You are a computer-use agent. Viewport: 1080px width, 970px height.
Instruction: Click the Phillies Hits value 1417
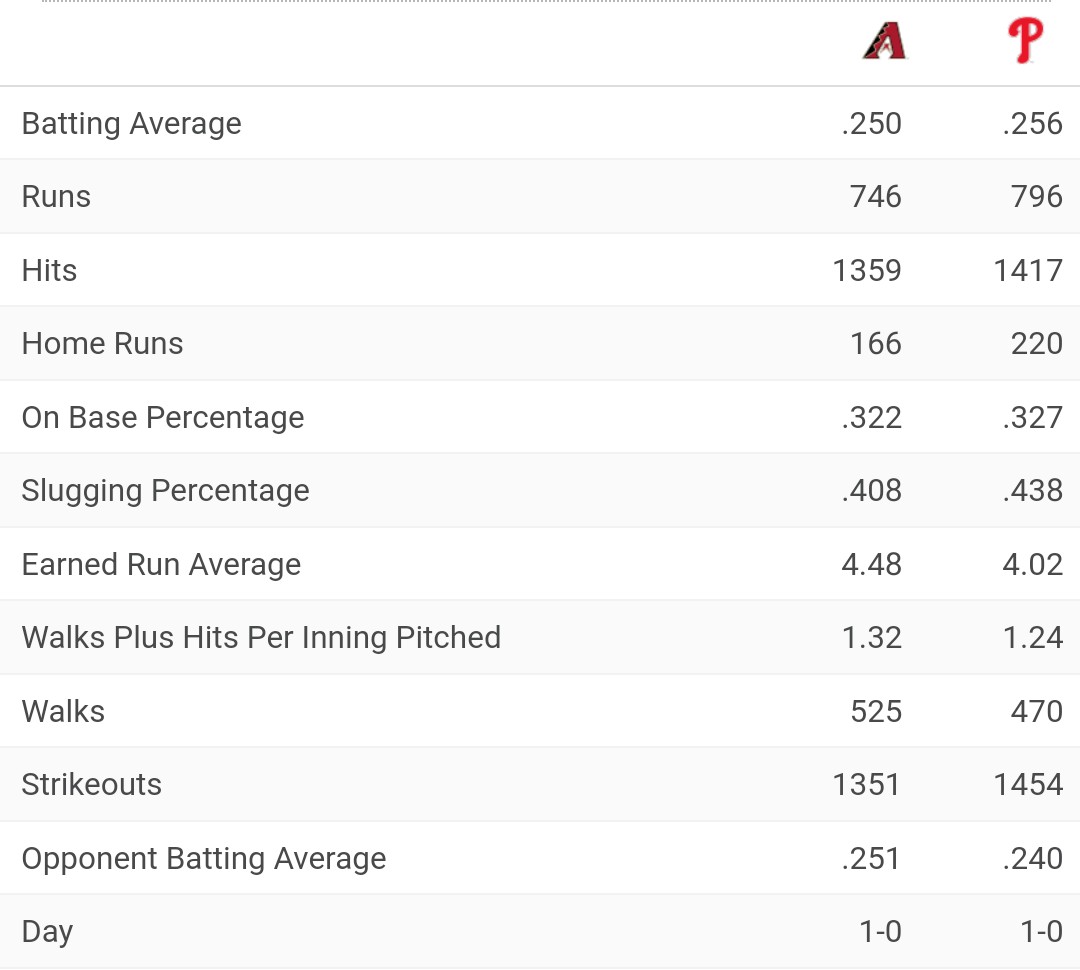[x=1027, y=271]
